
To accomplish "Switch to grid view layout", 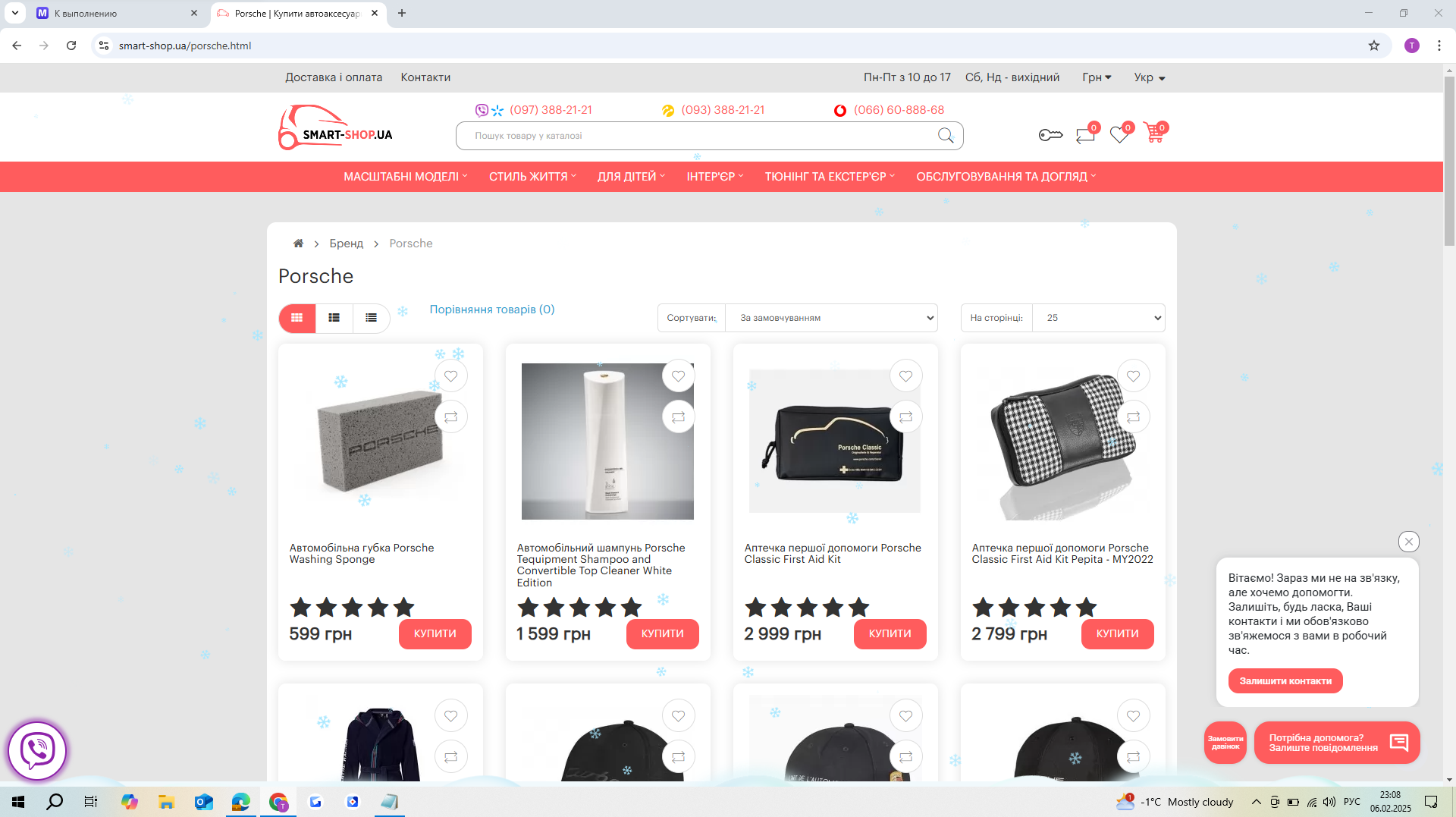I will [297, 319].
